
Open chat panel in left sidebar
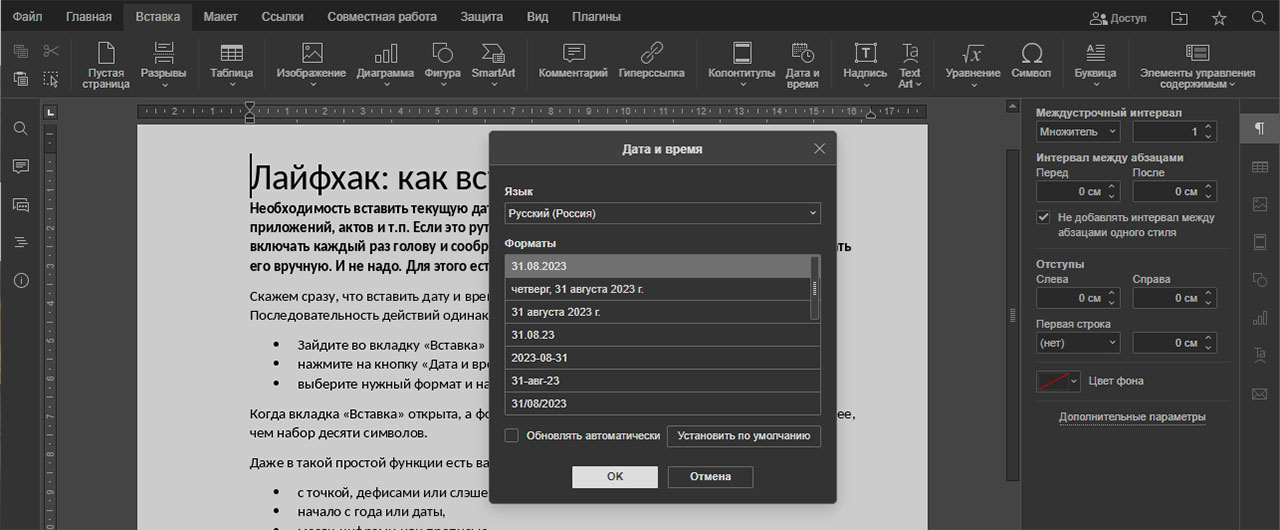click(x=21, y=204)
